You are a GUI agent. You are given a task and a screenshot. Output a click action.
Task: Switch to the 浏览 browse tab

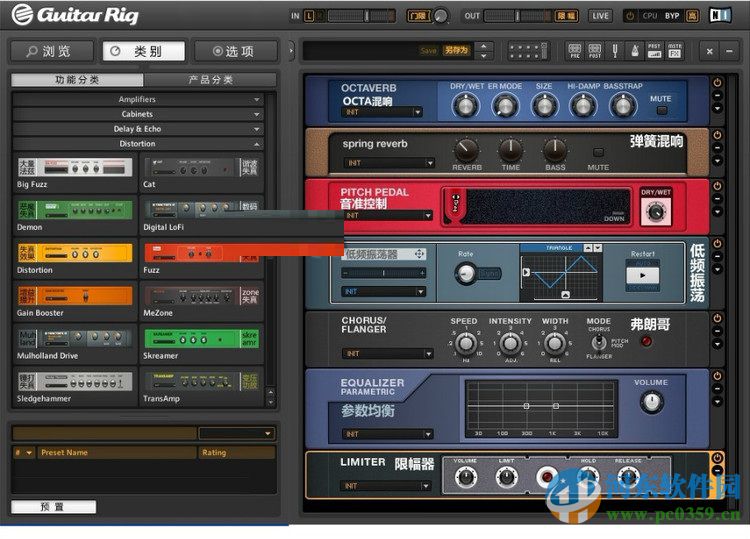pyautogui.click(x=52, y=51)
